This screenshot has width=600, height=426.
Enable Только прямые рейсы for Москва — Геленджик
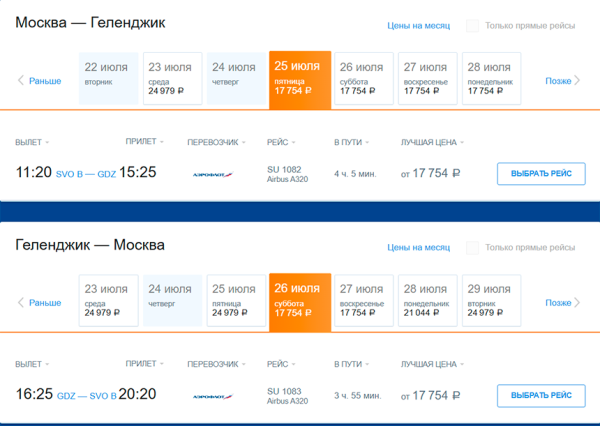click(473, 26)
